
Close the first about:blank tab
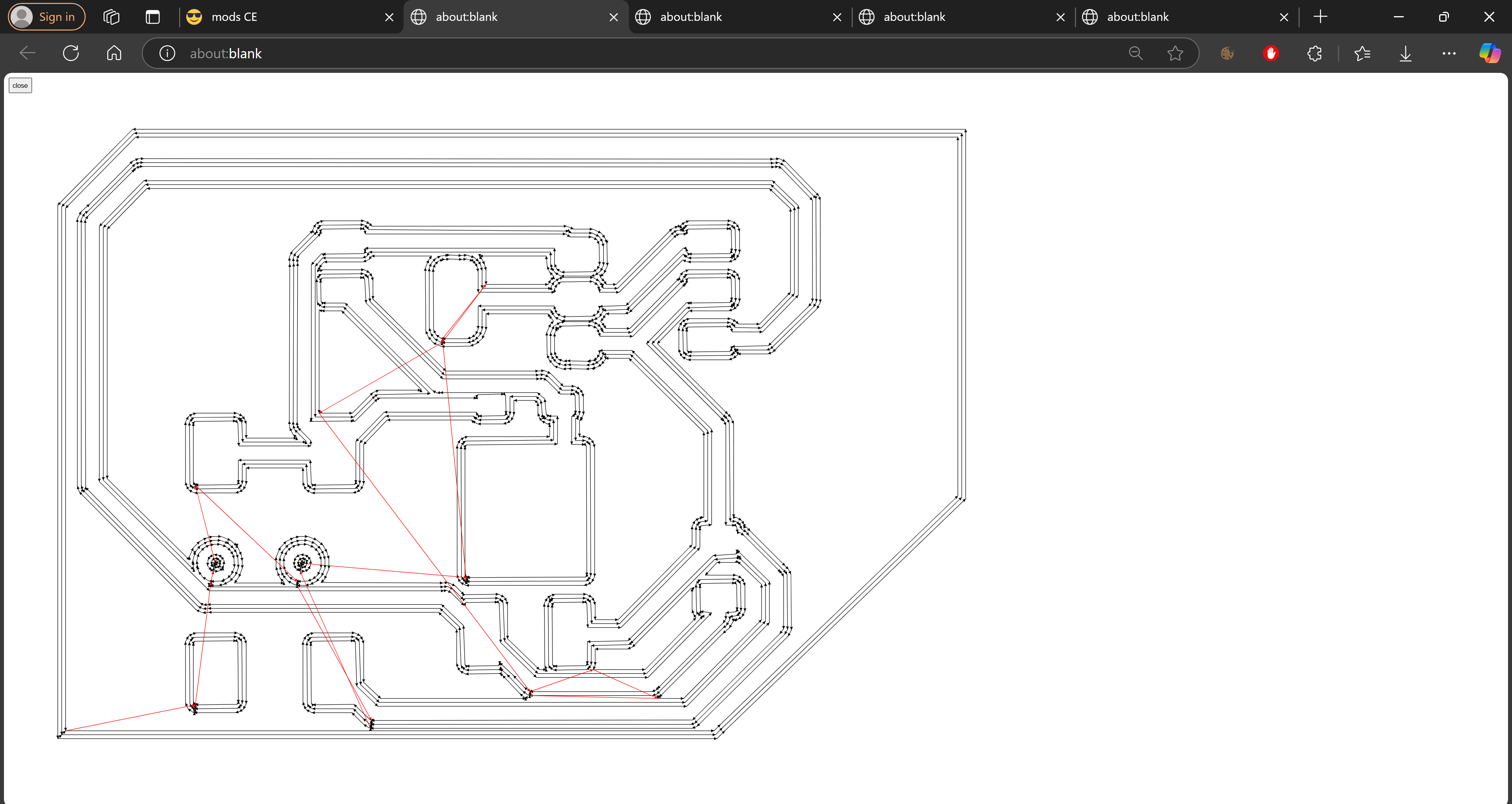pos(614,17)
